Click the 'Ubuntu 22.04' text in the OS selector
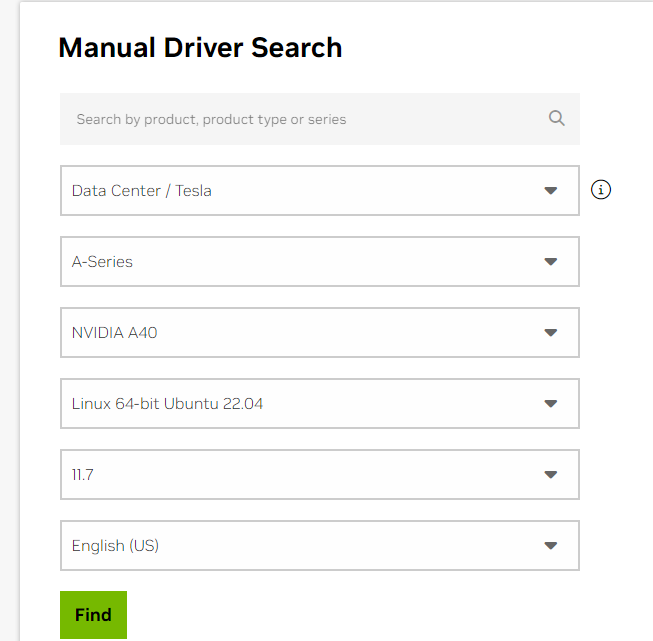This screenshot has width=653, height=641. pos(213,404)
